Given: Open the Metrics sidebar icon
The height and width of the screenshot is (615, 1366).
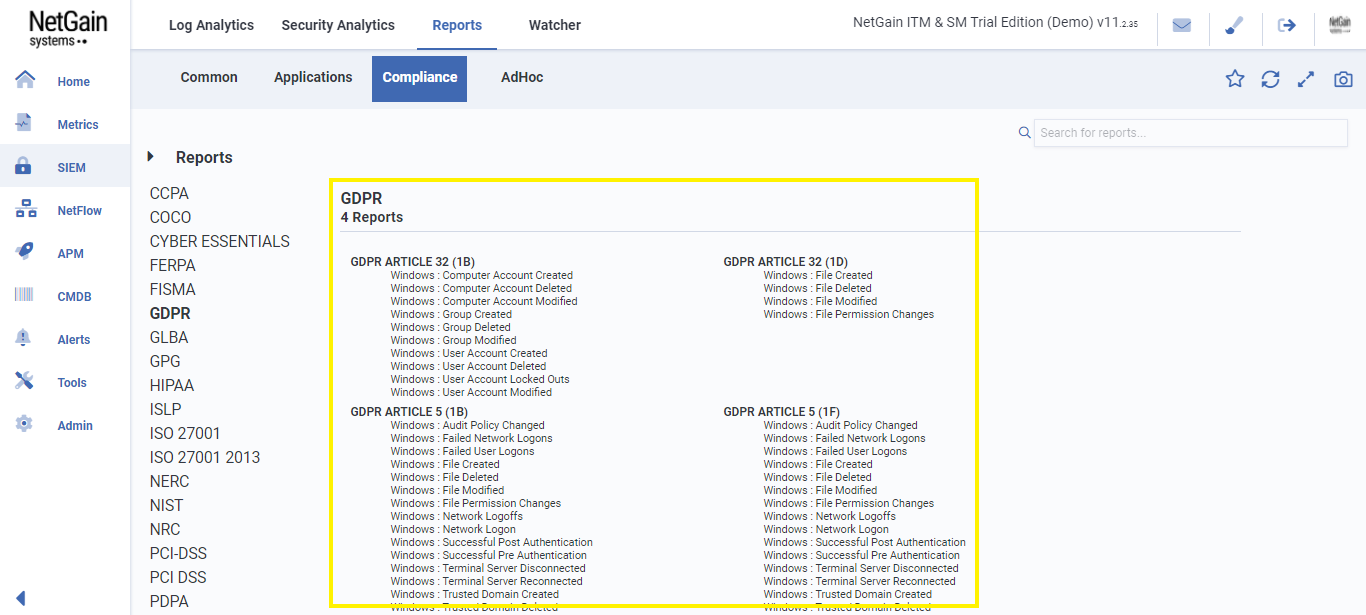Looking at the screenshot, I should pyautogui.click(x=25, y=123).
